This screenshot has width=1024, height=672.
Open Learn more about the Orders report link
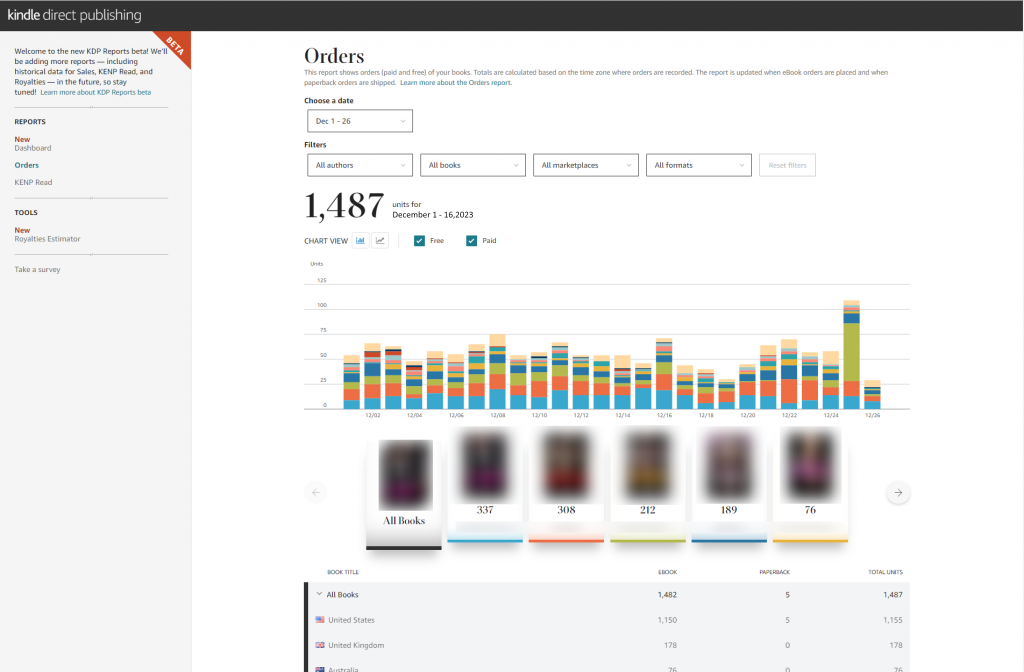pos(456,83)
